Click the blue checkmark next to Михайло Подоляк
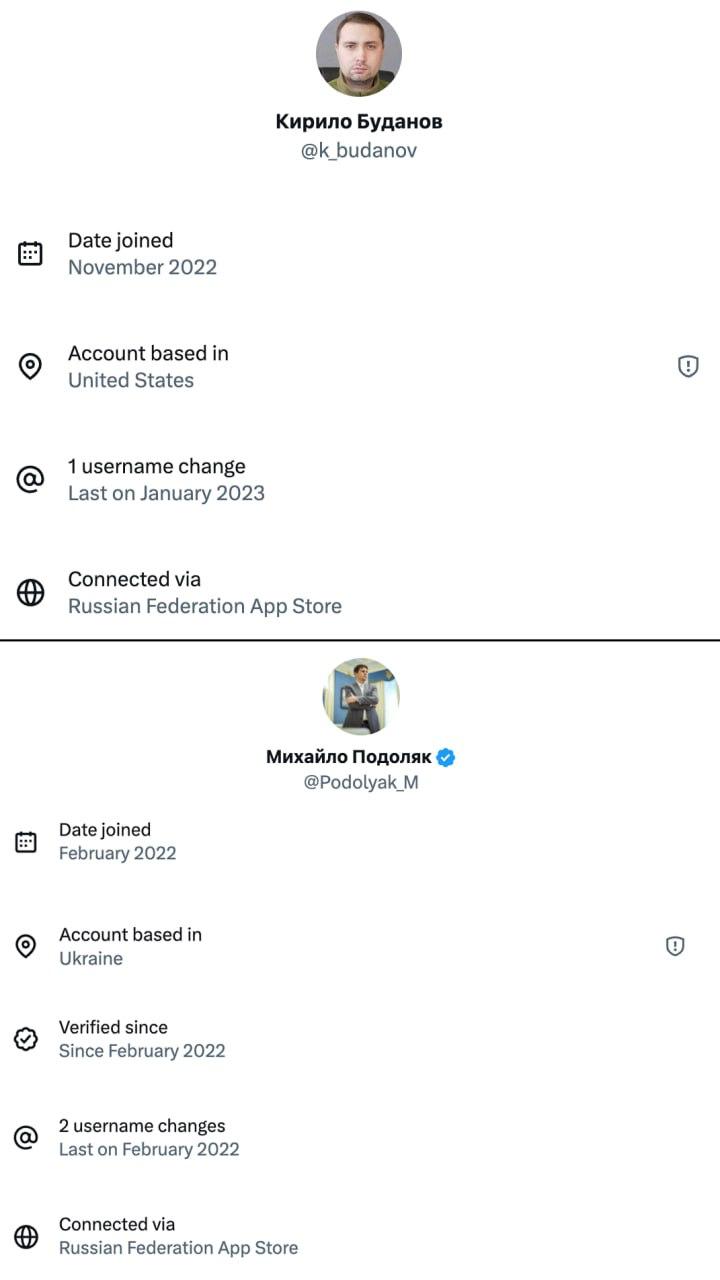This screenshot has height=1280, width=720. [447, 757]
